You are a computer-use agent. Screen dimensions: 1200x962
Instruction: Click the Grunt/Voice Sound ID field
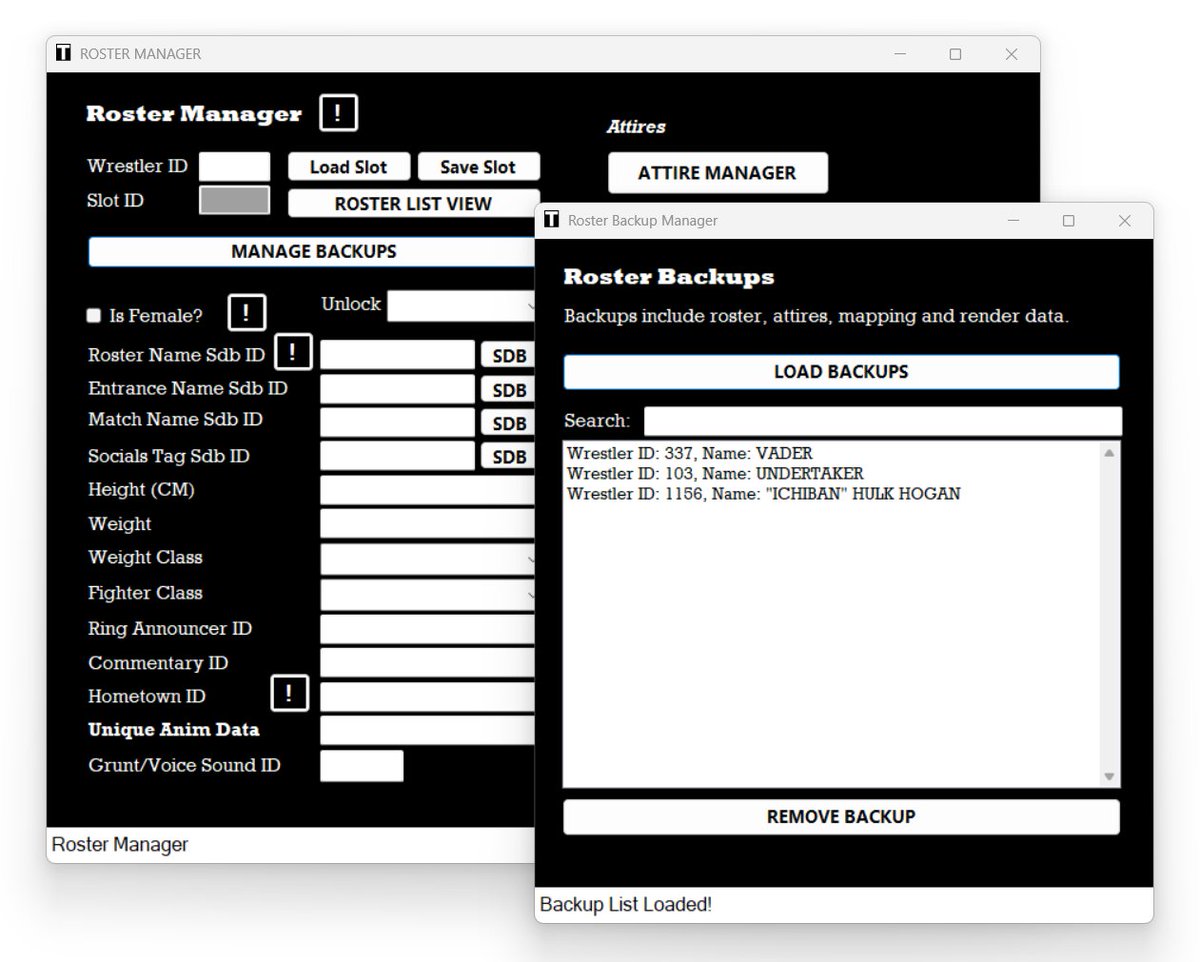pos(361,766)
